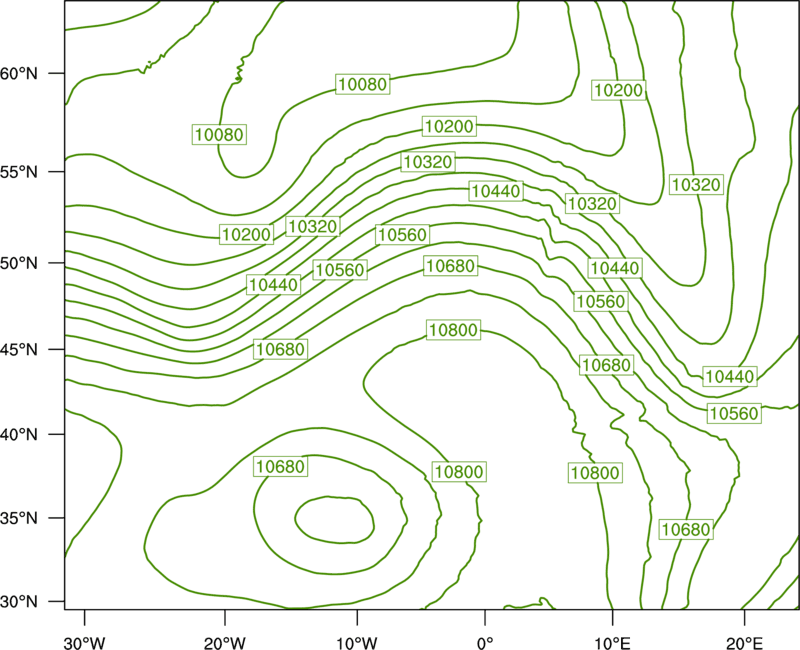Image resolution: width=800 pixels, height=650 pixels.
Task: Click the 55°N latitude axis label
Action: [x=19, y=172]
